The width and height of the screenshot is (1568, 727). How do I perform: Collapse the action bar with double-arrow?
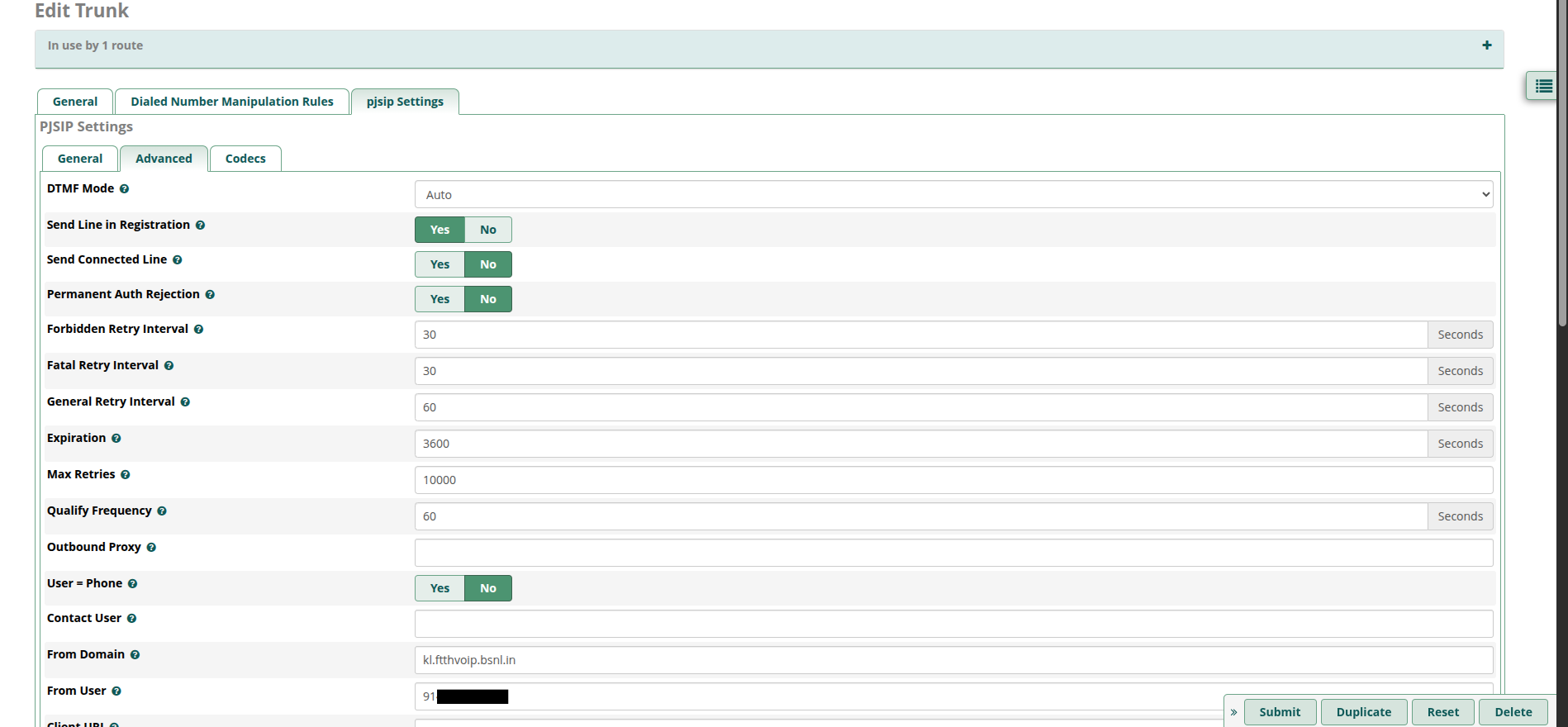click(x=1233, y=712)
